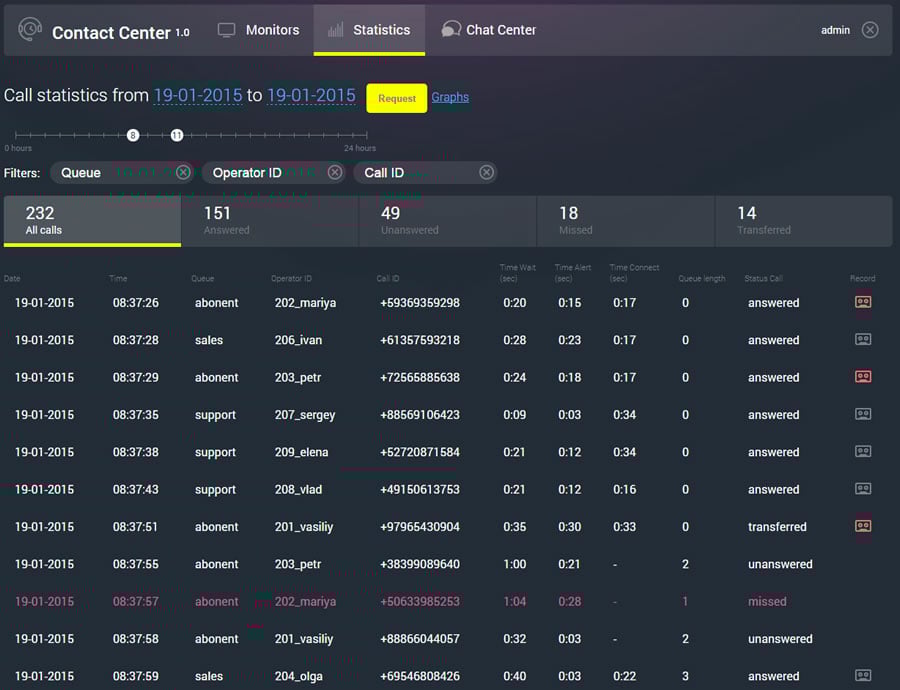Click the 8-hour handle on the time slider
The height and width of the screenshot is (690, 900).
133,135
